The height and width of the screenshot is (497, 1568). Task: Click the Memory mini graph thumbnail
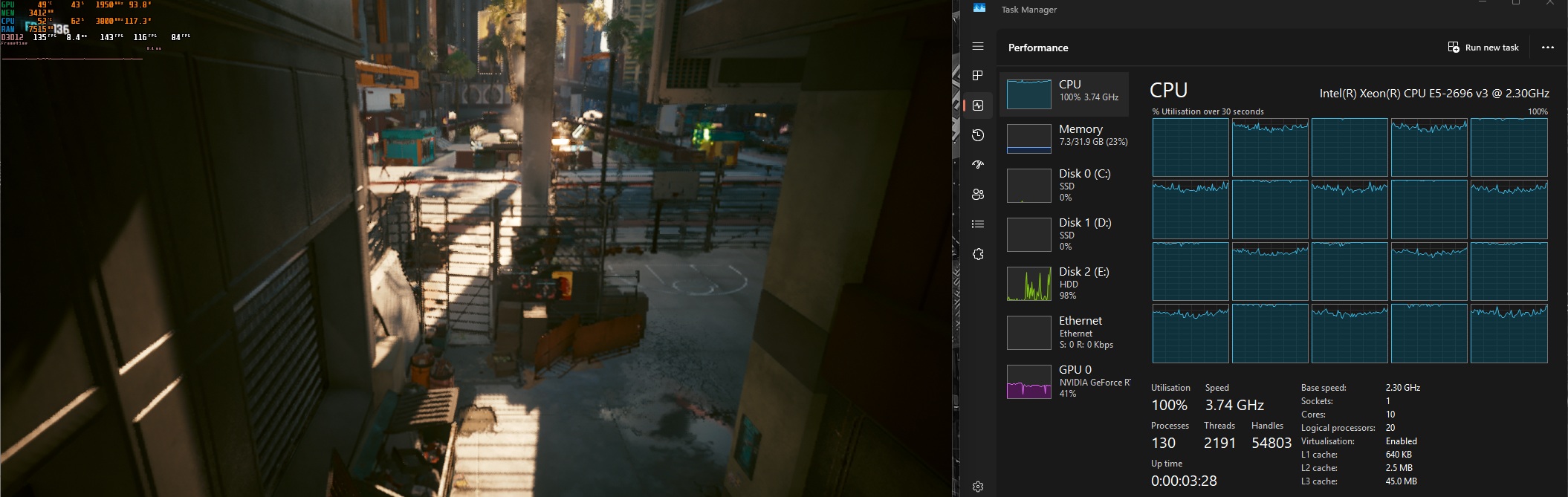tap(1029, 139)
